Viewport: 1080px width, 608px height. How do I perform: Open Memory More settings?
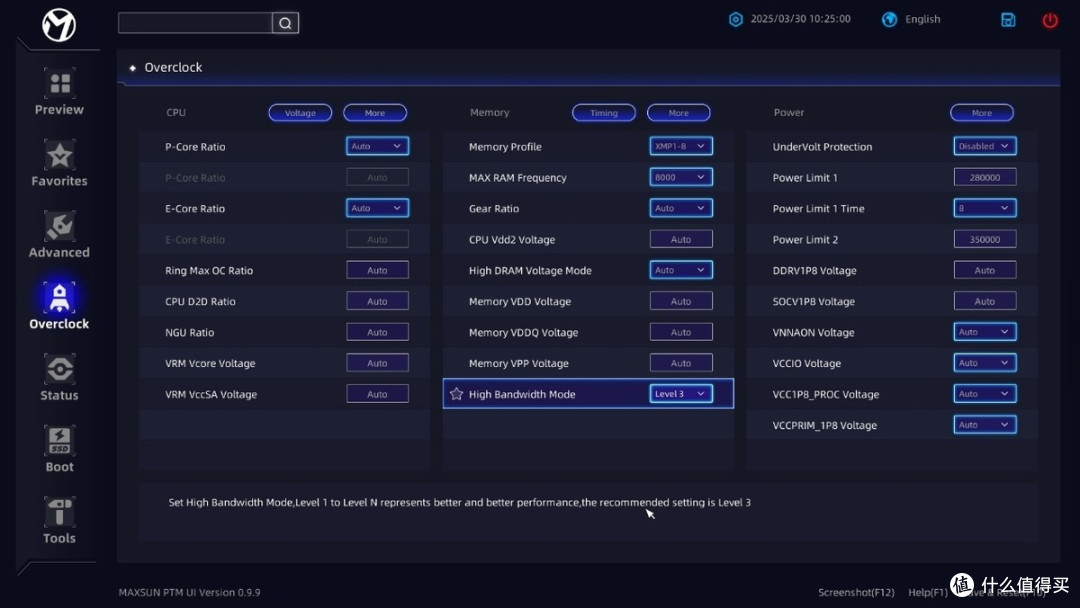point(678,113)
